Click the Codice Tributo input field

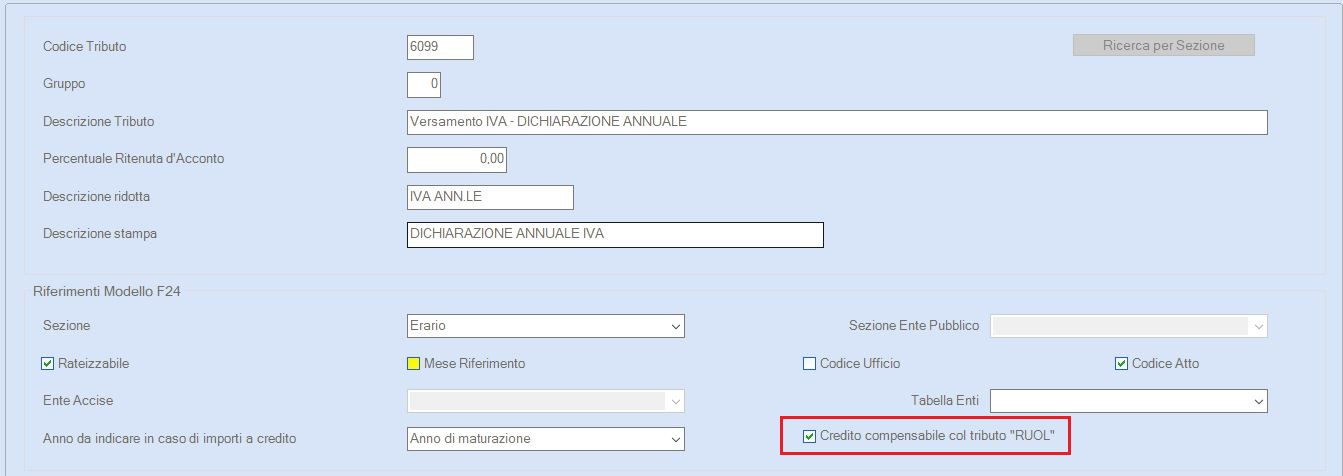[x=440, y=47]
